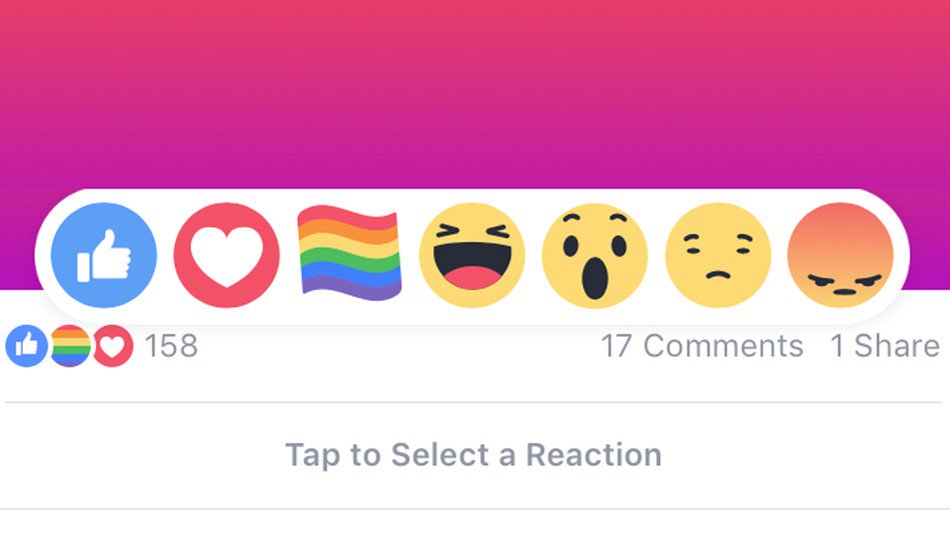Open the 17 Comments link
Image resolution: width=950 pixels, height=534 pixels.
[x=702, y=346]
